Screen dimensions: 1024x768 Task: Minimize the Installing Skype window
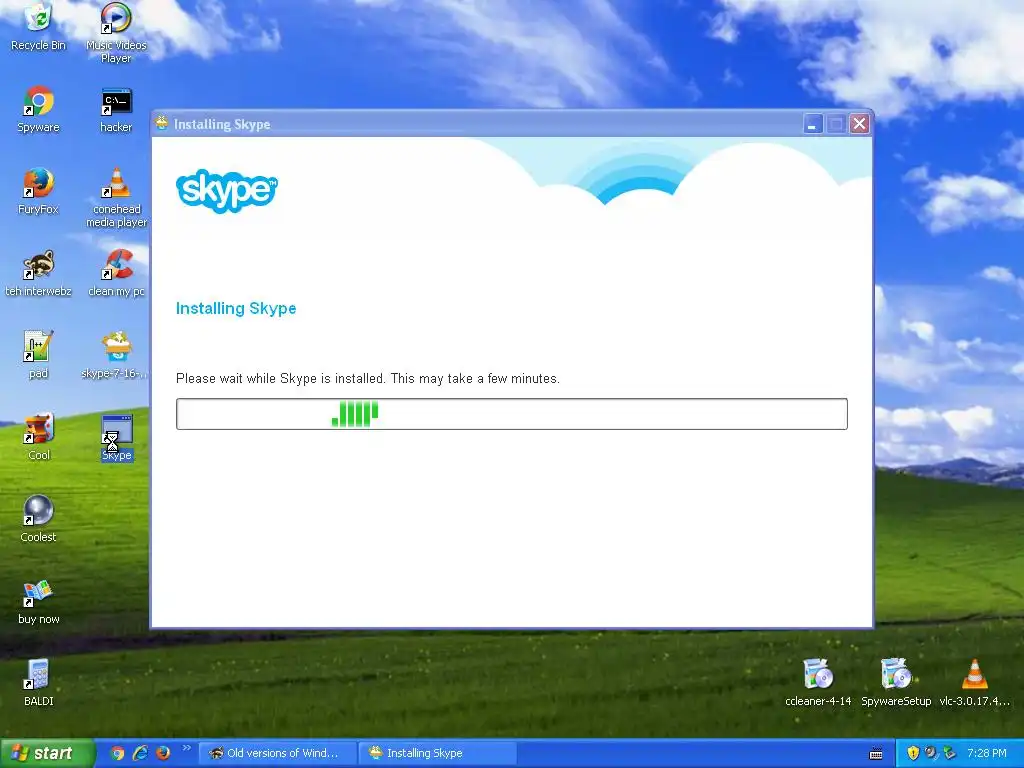coord(812,123)
